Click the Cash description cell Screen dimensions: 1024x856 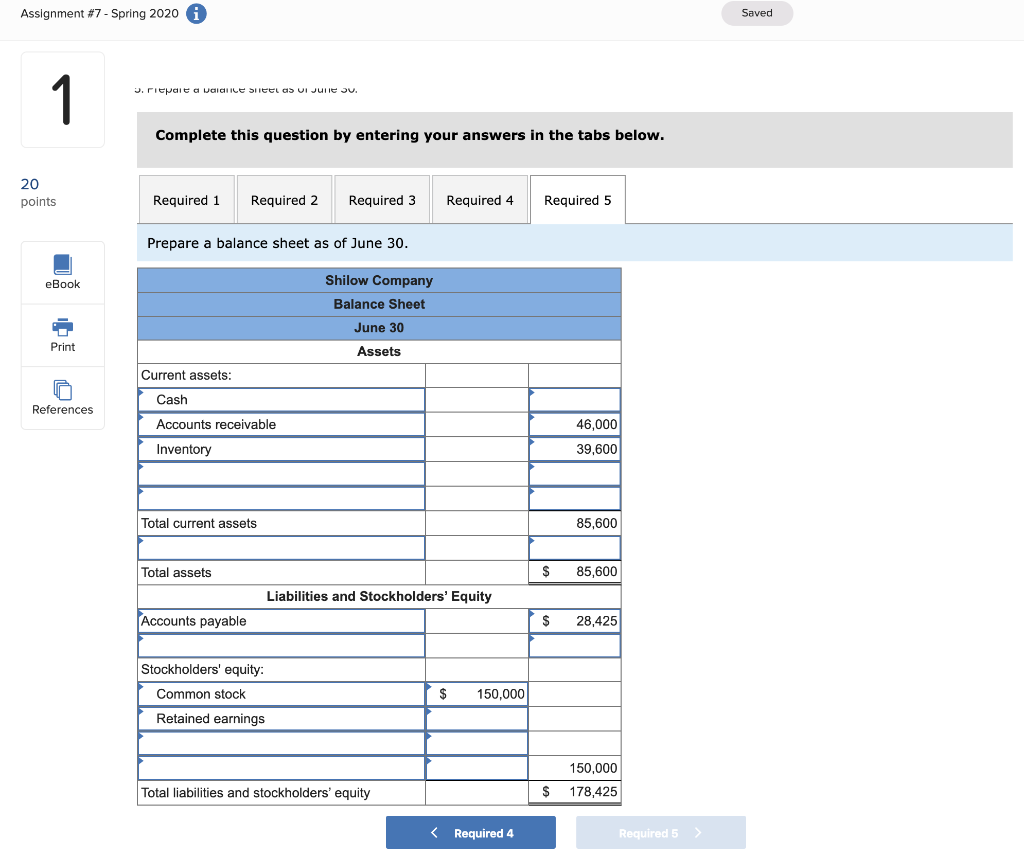pos(280,399)
